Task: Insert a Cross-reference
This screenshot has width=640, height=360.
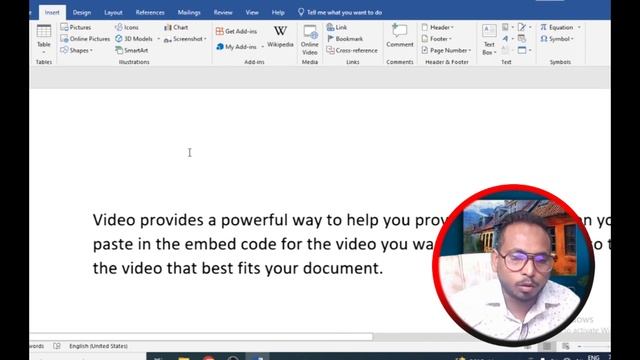Action: click(x=352, y=50)
